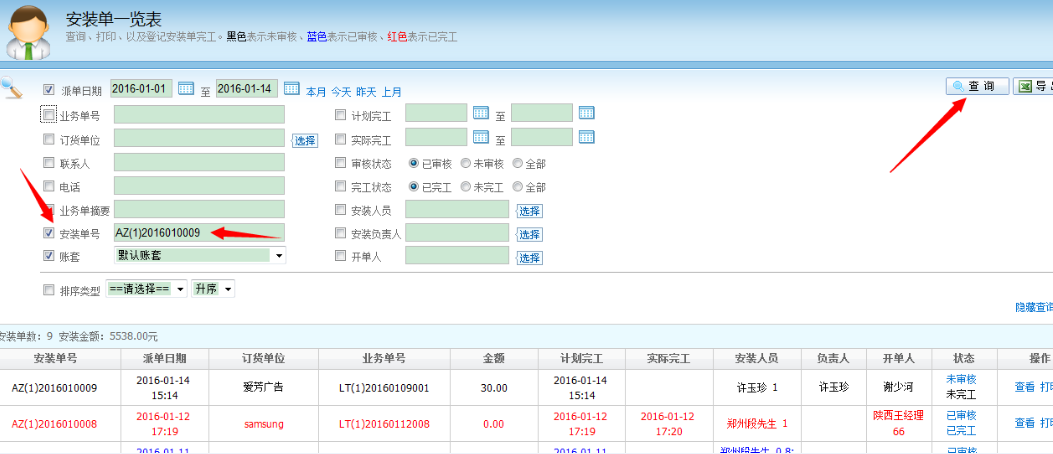Click into the 安装单号 text field
Viewport: 1053px width, 454px height.
pos(198,233)
